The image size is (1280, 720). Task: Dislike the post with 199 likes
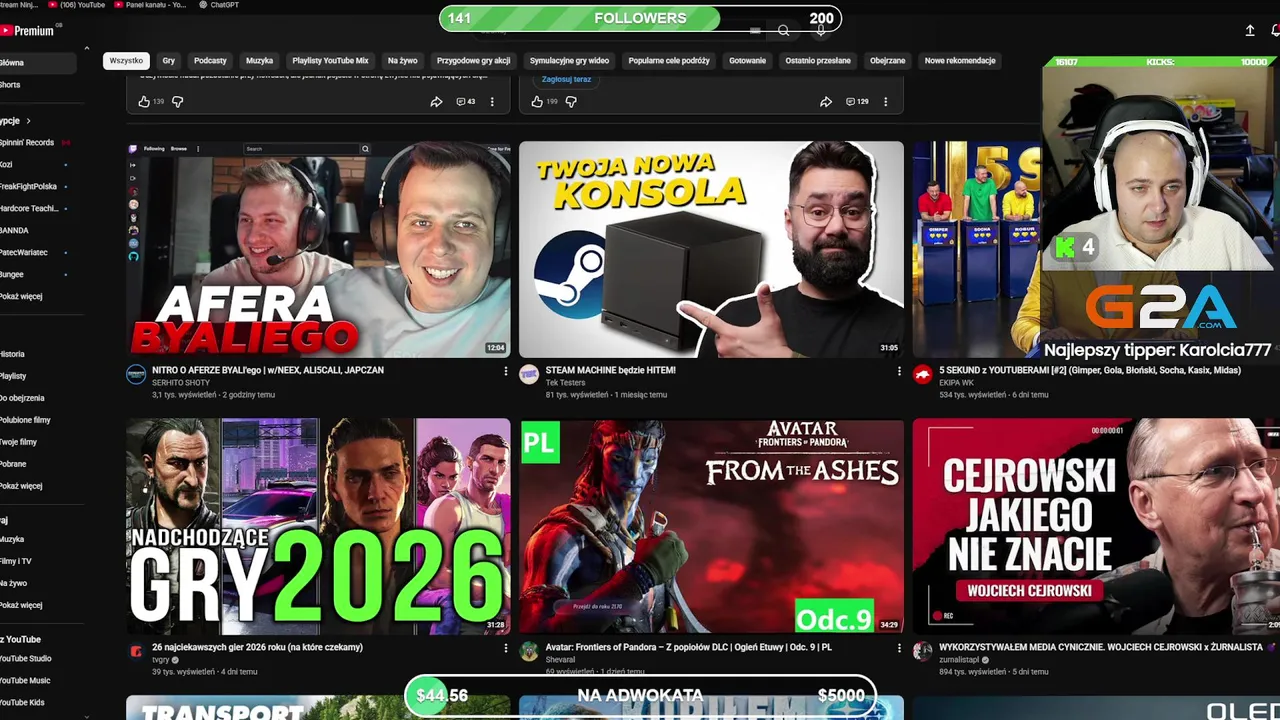[571, 102]
